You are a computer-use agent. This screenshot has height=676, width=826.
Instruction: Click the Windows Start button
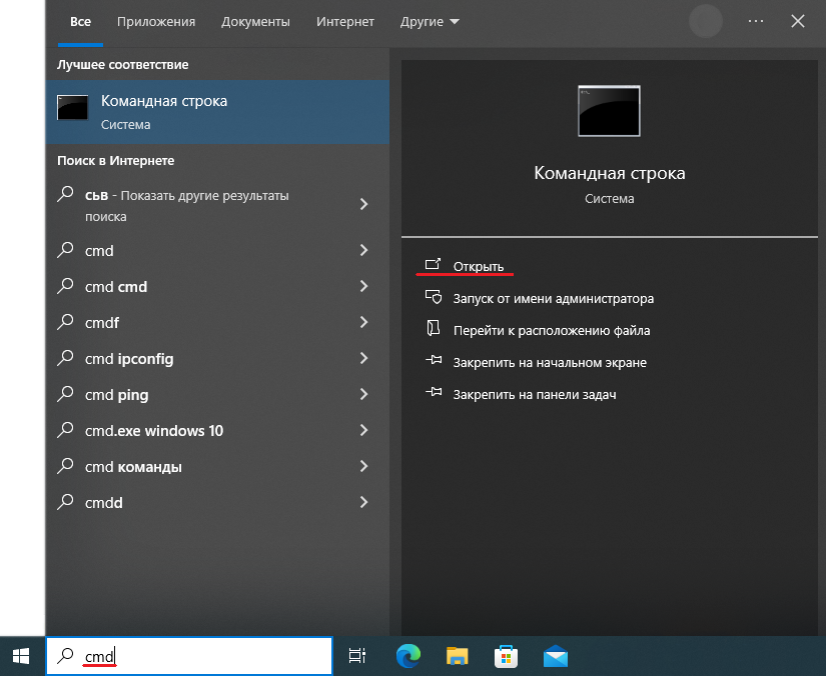[21, 656]
